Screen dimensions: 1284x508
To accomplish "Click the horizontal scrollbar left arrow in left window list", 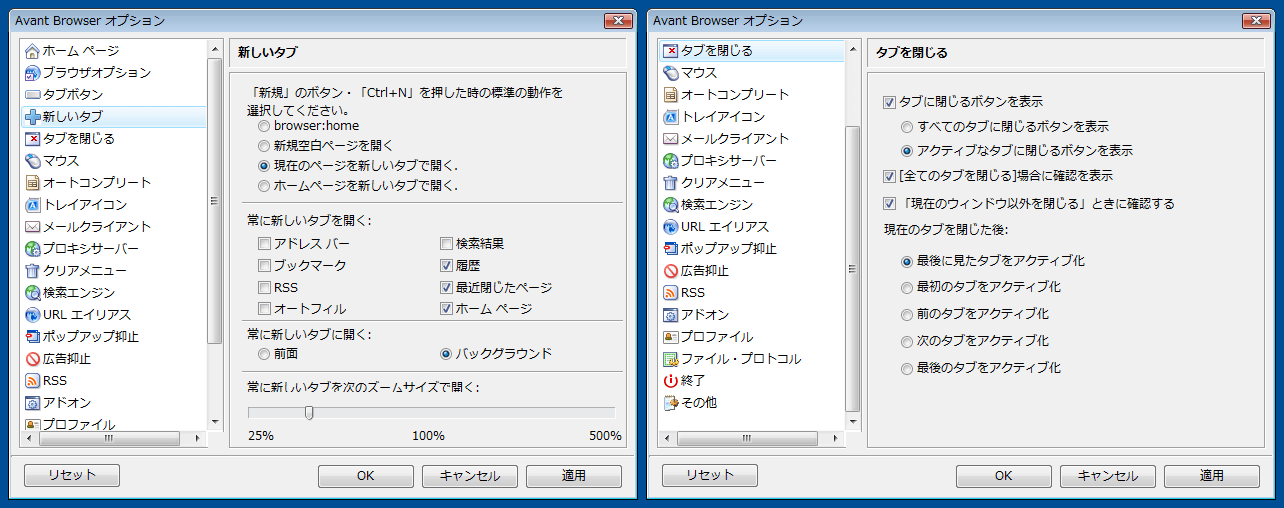I will [31, 438].
